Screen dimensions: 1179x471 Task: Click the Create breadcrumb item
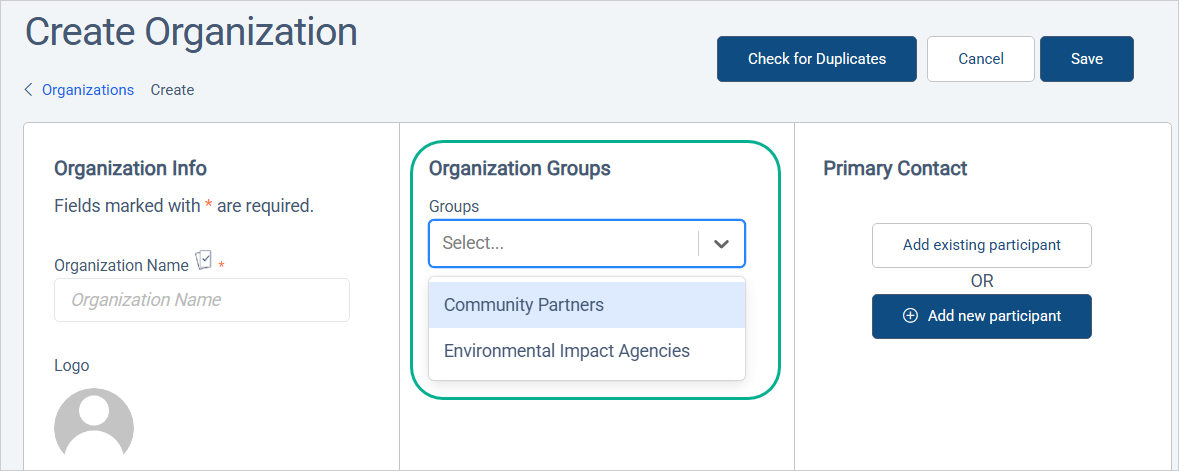(x=172, y=90)
